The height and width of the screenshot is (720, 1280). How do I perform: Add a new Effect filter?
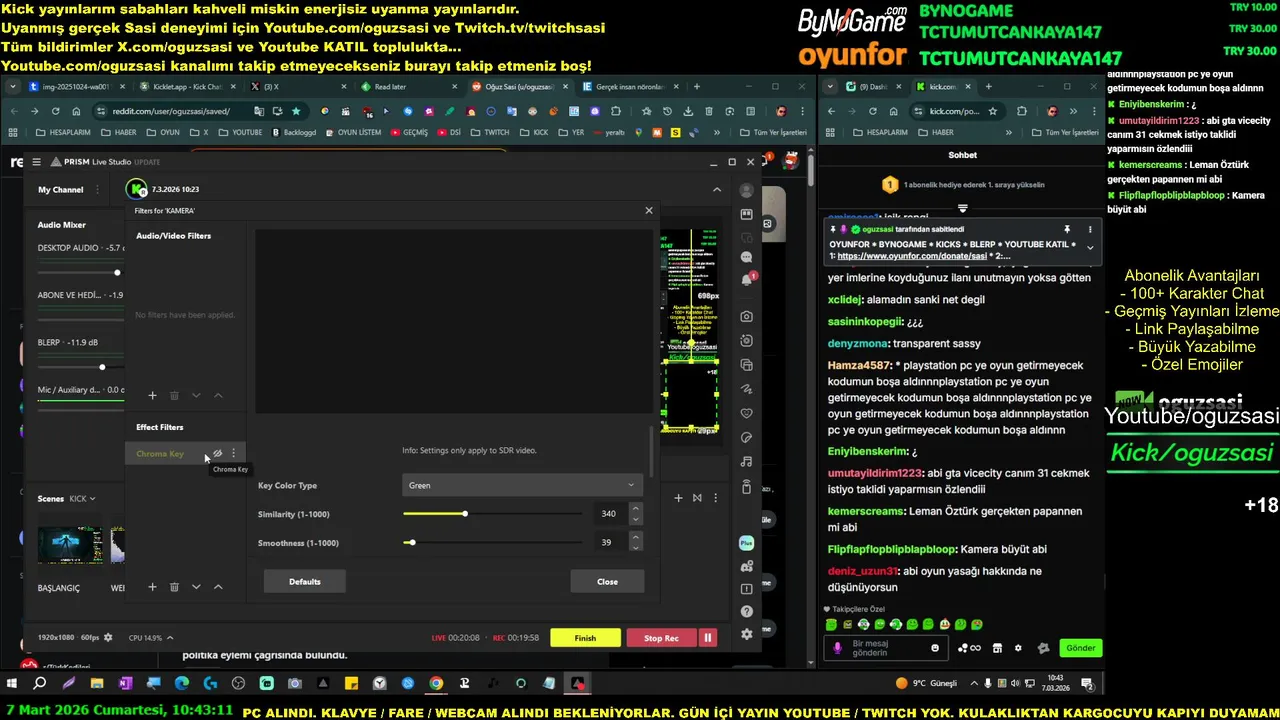152,587
